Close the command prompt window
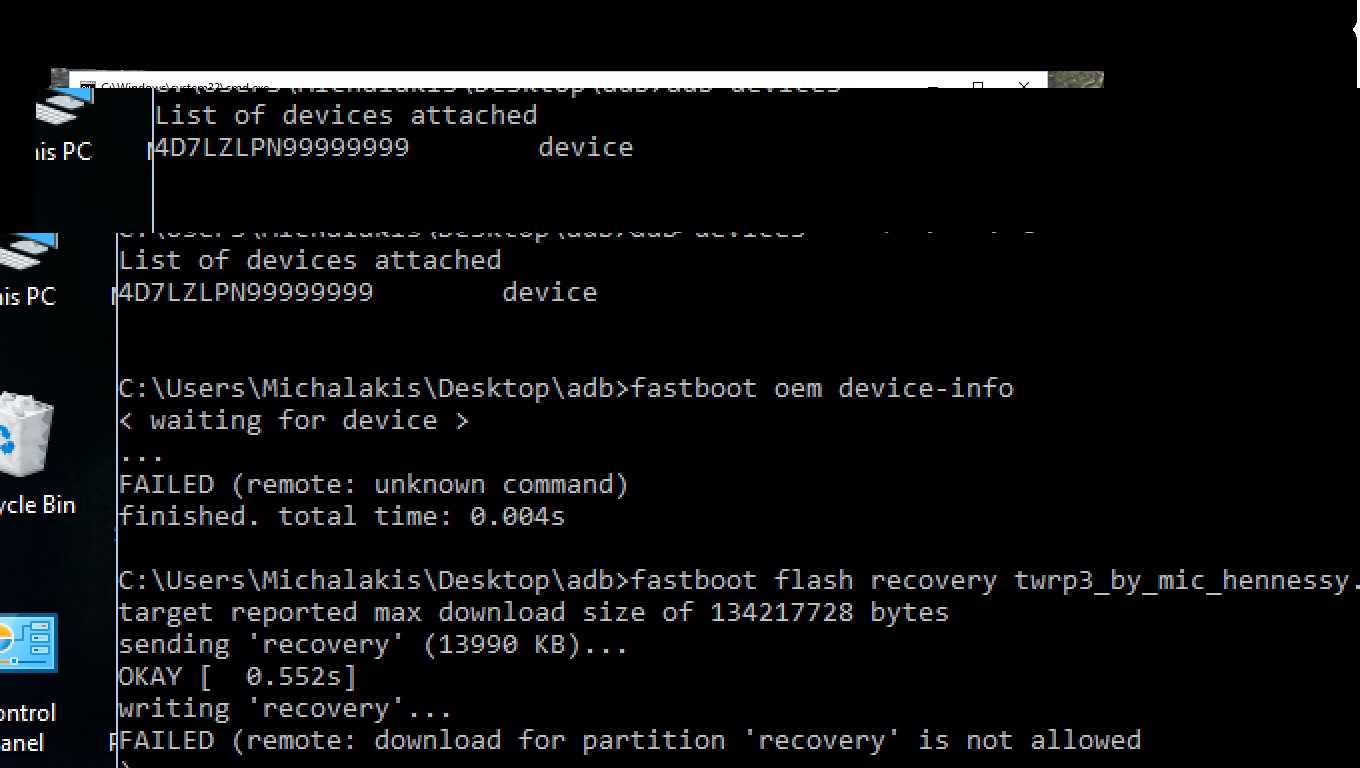The width and height of the screenshot is (1360, 768). pos(1023,87)
